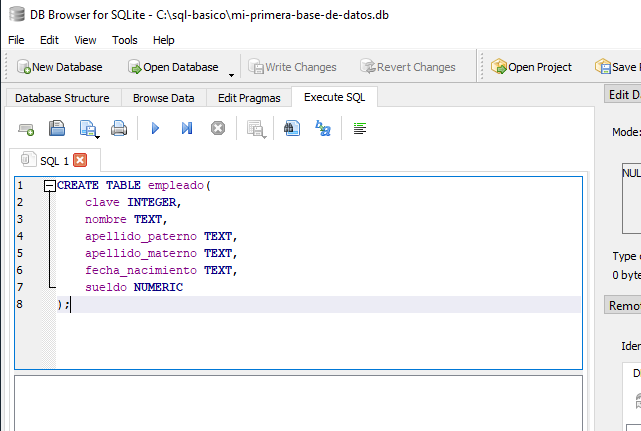Viewport: 641px width, 431px height.
Task: Click the Open Project button
Action: [x=531, y=67]
